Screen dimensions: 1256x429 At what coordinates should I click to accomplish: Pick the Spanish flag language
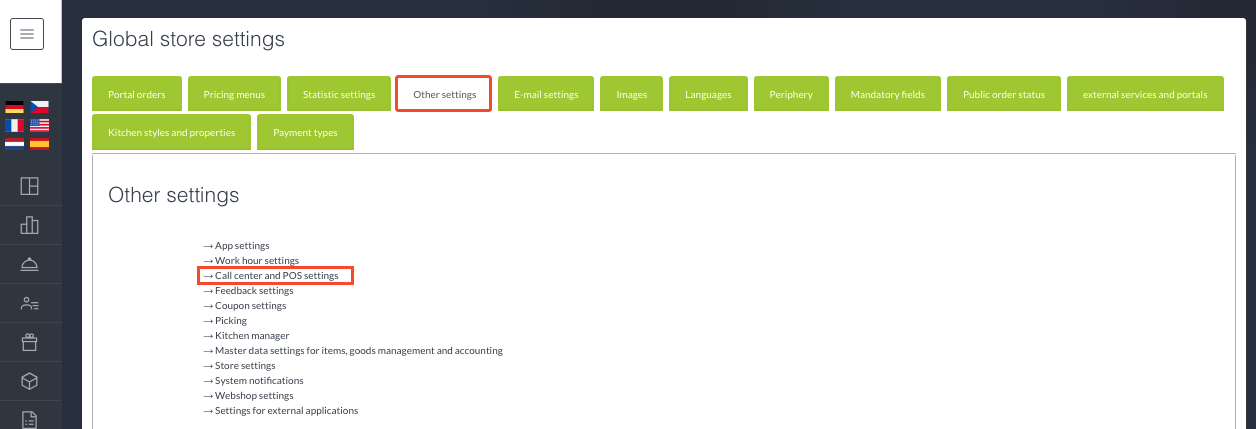click(40, 143)
